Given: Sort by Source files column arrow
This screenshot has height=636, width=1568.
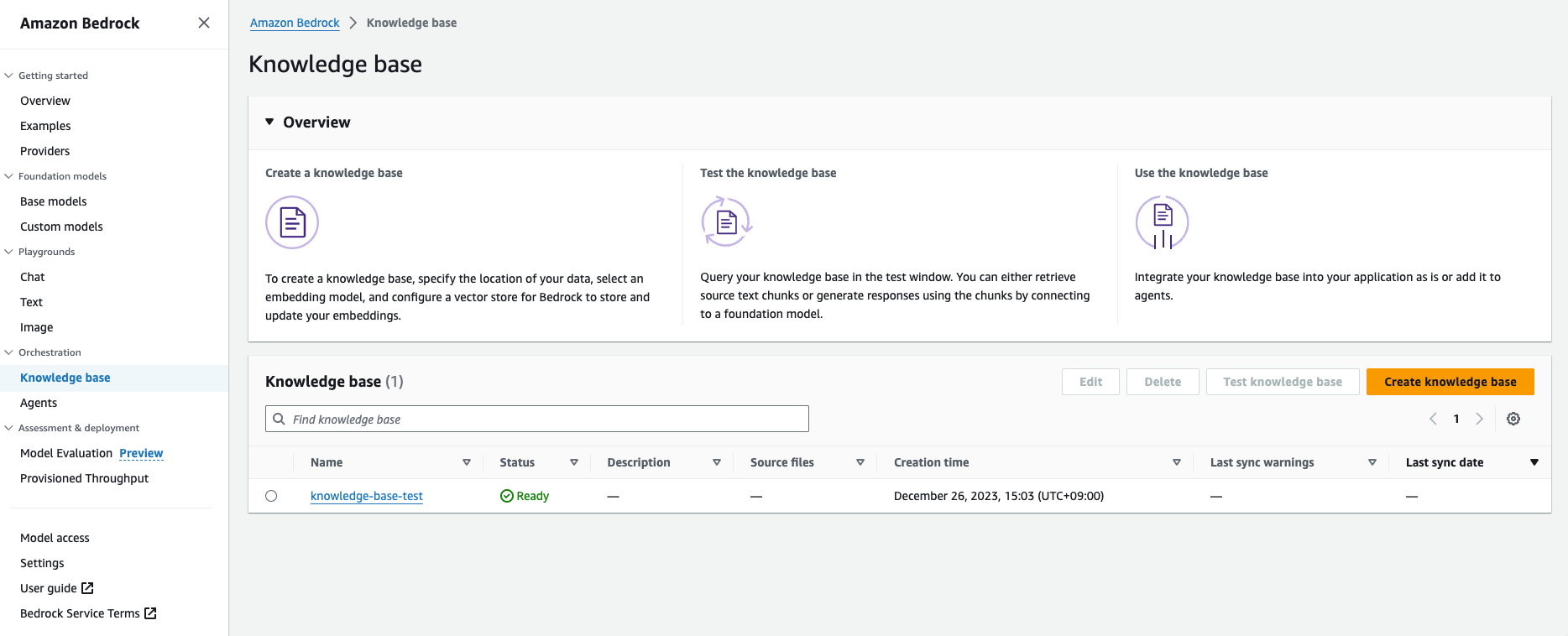Looking at the screenshot, I should tap(860, 462).
